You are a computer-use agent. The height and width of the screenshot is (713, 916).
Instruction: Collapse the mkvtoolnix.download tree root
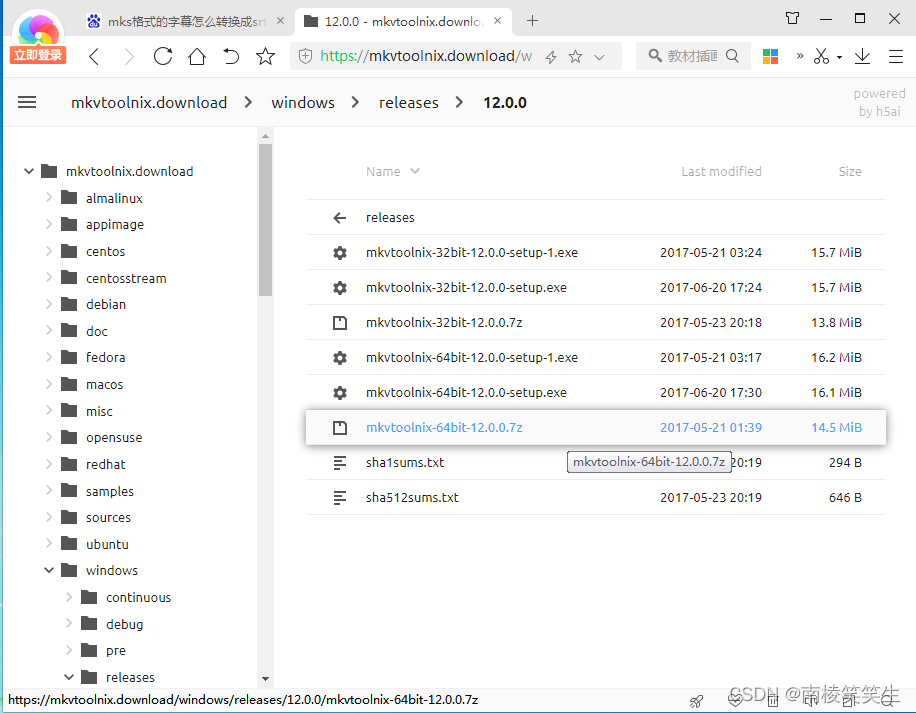[x=29, y=171]
